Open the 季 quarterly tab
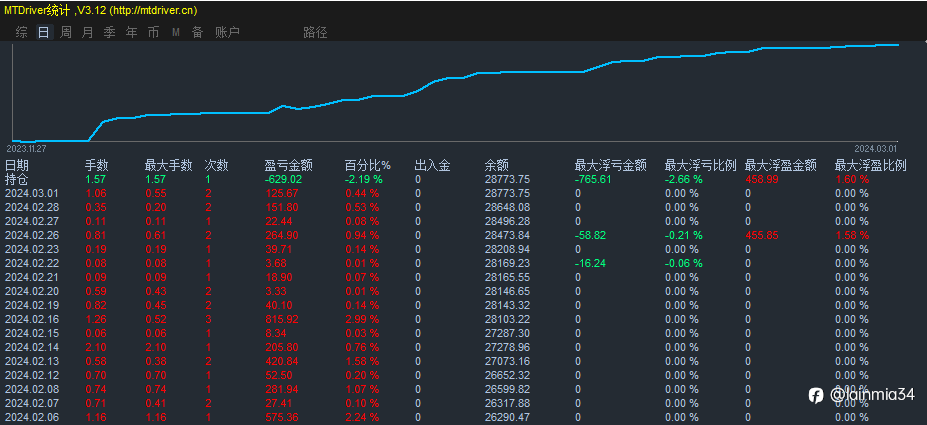This screenshot has width=927, height=425. pyautogui.click(x=109, y=33)
